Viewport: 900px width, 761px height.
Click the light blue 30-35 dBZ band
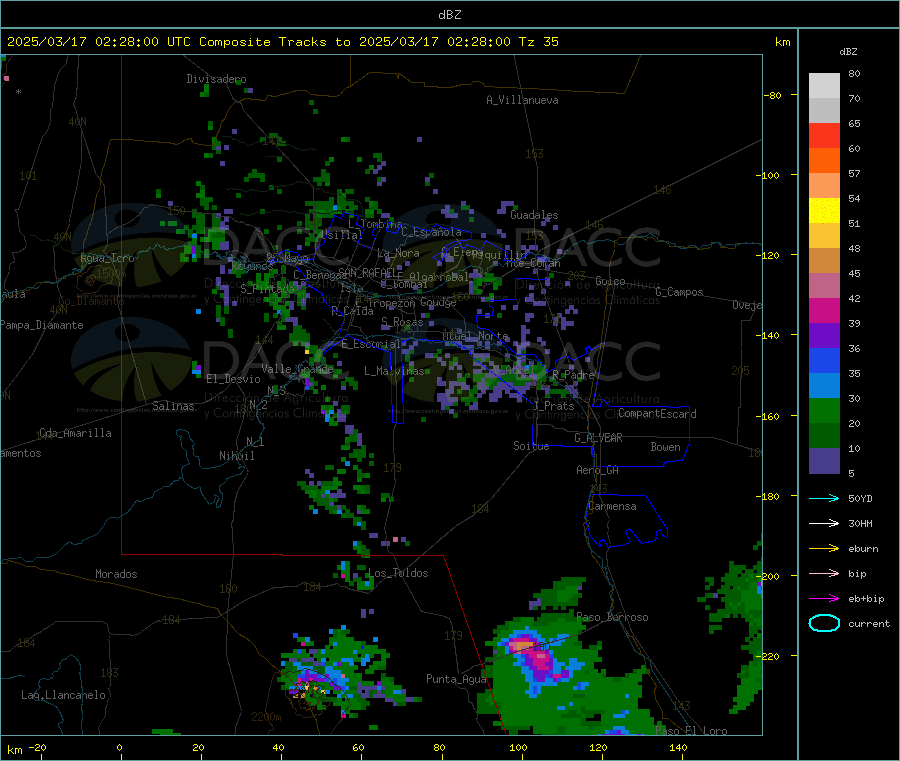pyautogui.click(x=824, y=386)
